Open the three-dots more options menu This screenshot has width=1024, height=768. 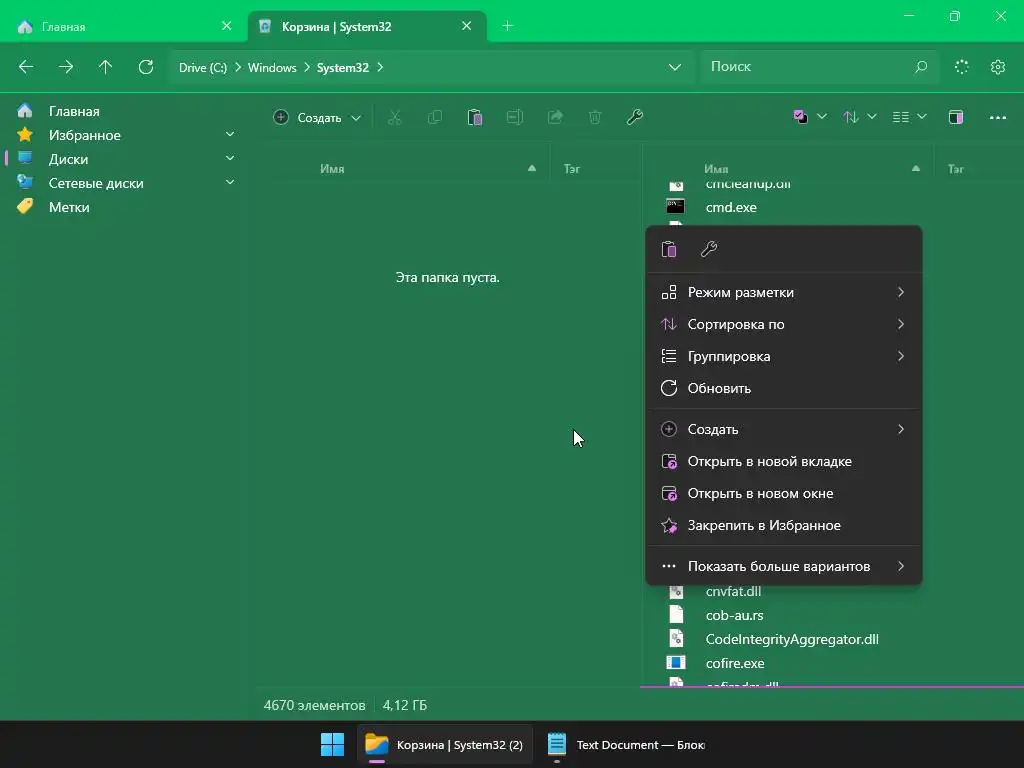[x=997, y=118]
